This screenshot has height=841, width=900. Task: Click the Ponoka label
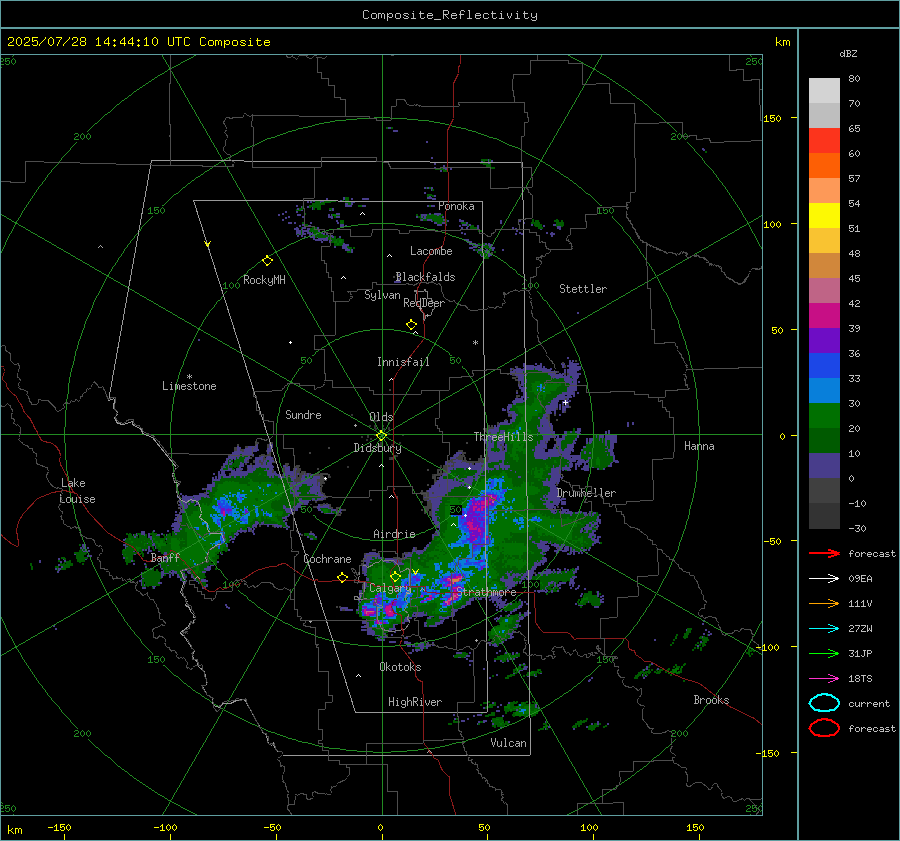click(x=456, y=206)
